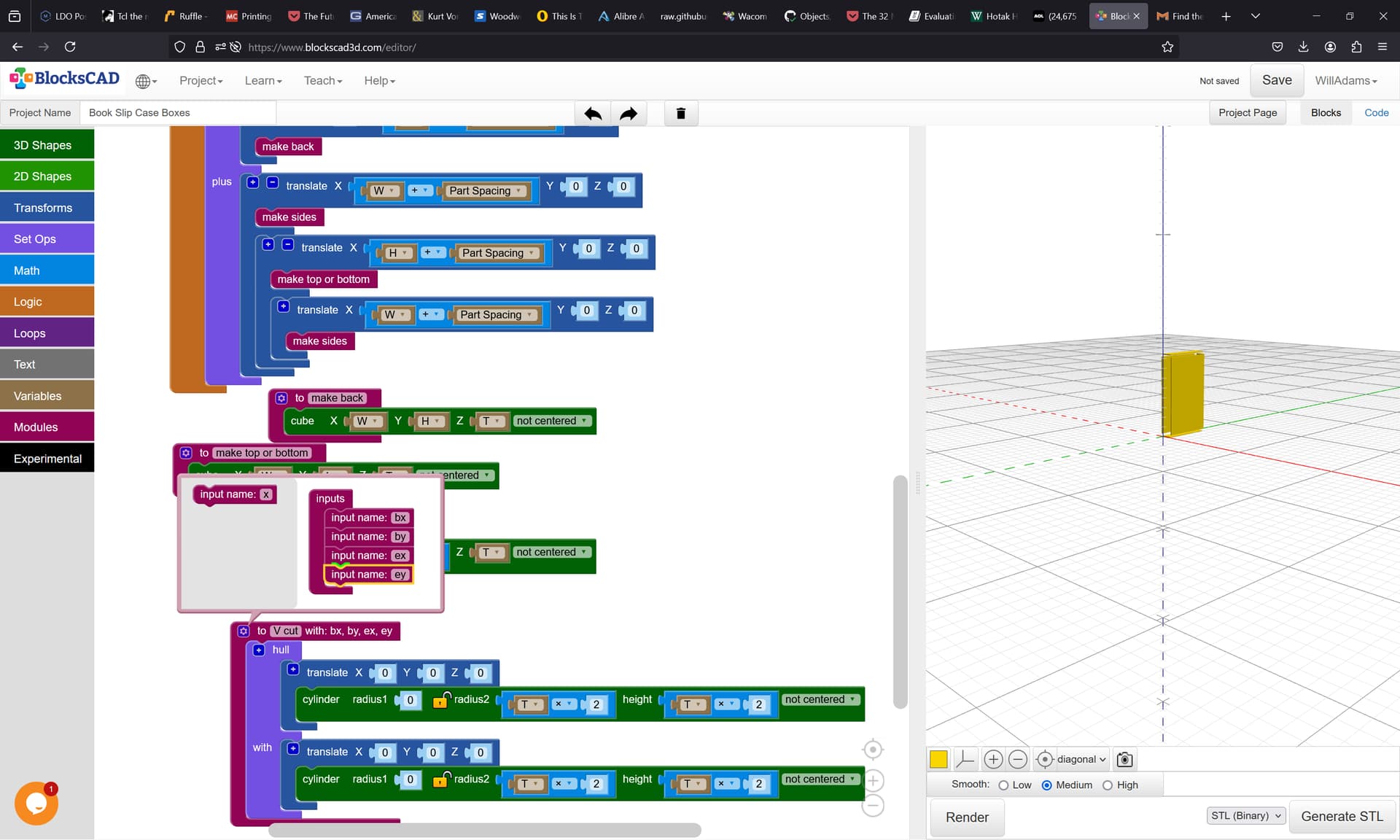Open the browser extensions menu
The width and height of the screenshot is (1400, 840).
click(x=1356, y=47)
